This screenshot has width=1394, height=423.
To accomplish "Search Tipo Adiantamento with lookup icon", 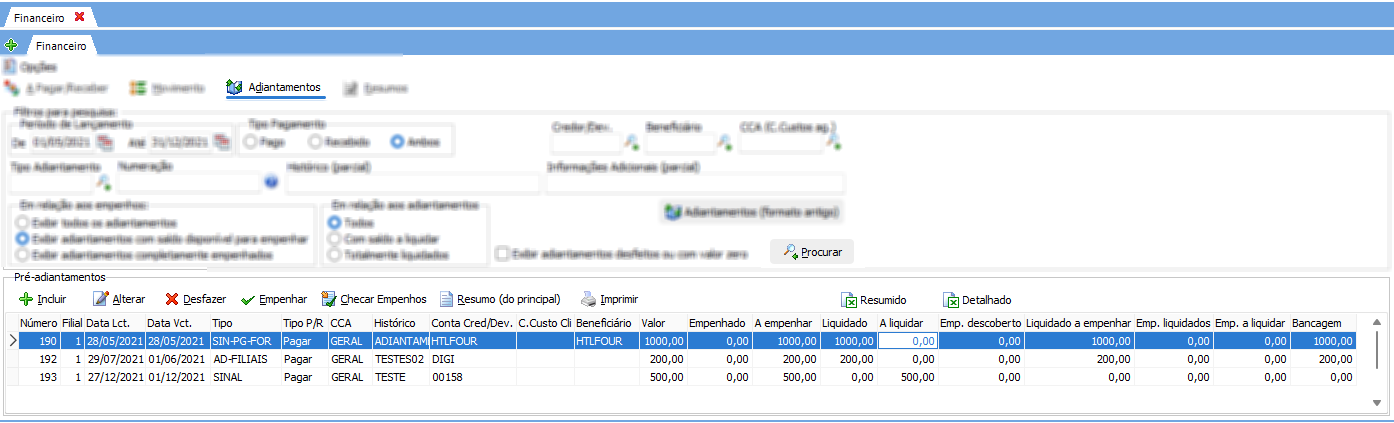I will [103, 182].
